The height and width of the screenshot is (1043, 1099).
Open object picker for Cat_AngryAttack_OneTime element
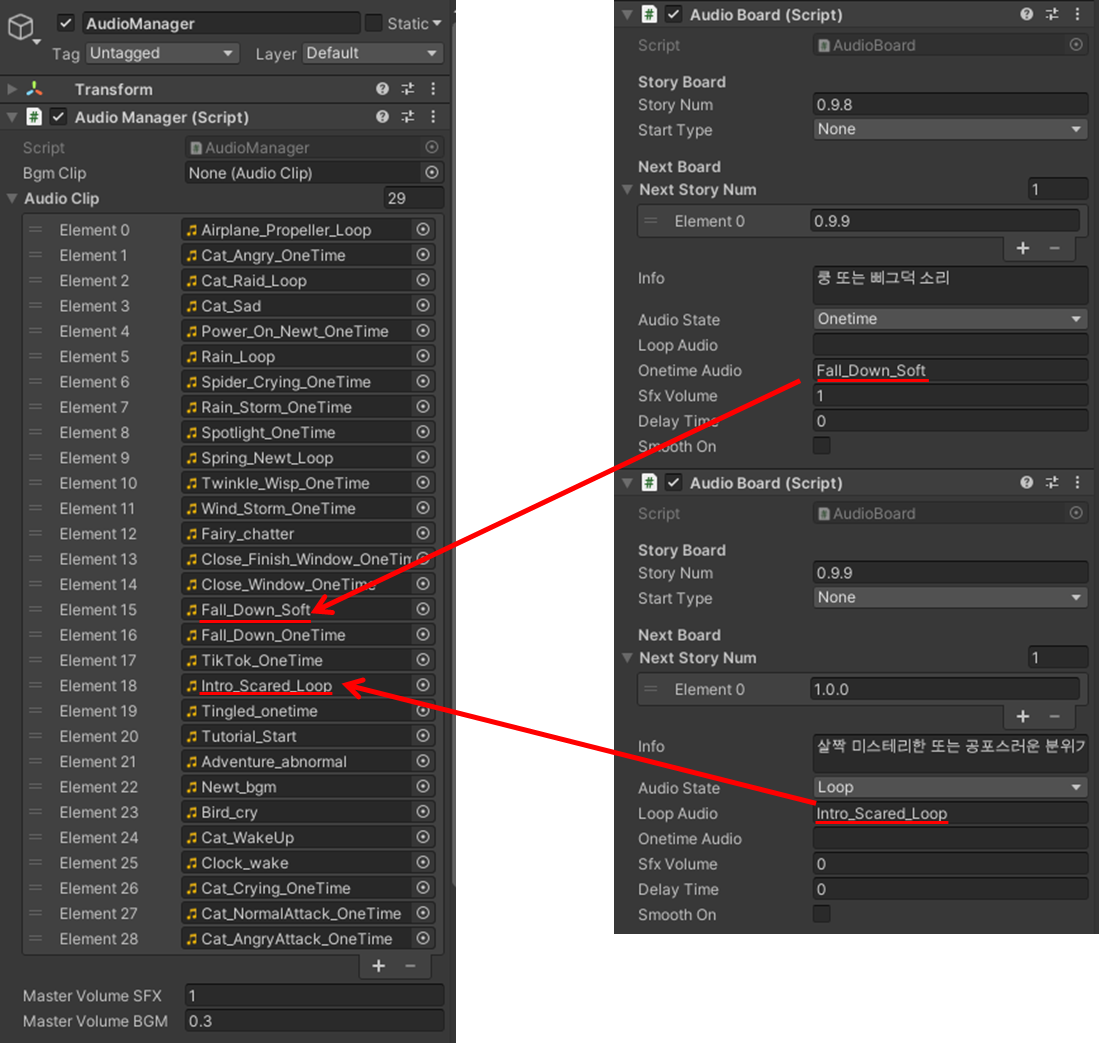[x=423, y=938]
